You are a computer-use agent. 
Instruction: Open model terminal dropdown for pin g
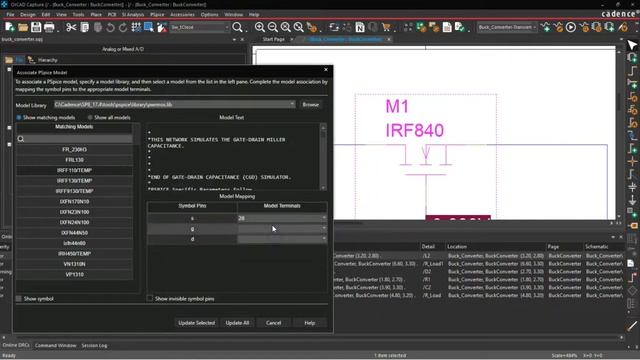[324, 229]
